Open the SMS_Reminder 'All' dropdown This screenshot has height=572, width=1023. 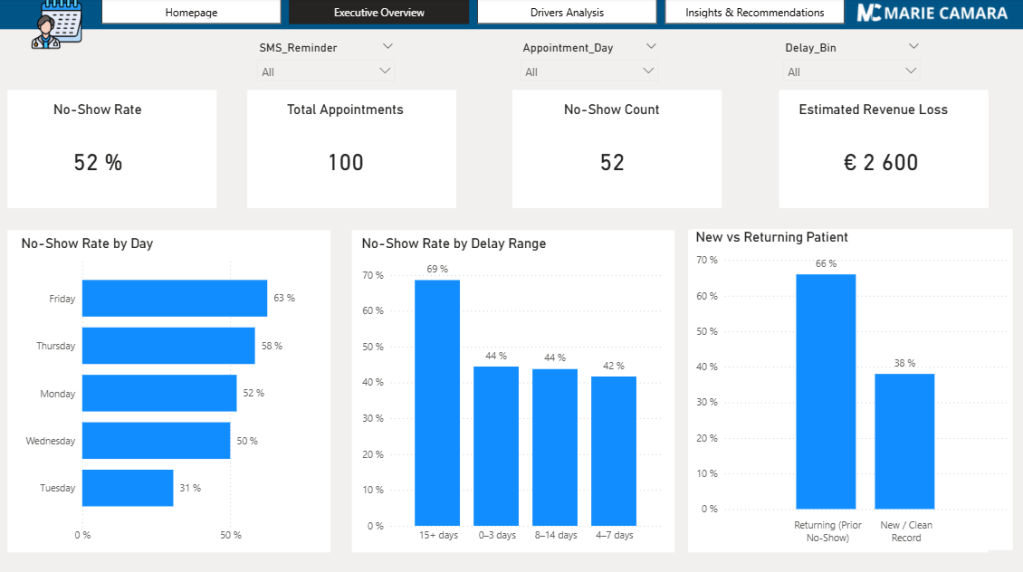tap(326, 72)
